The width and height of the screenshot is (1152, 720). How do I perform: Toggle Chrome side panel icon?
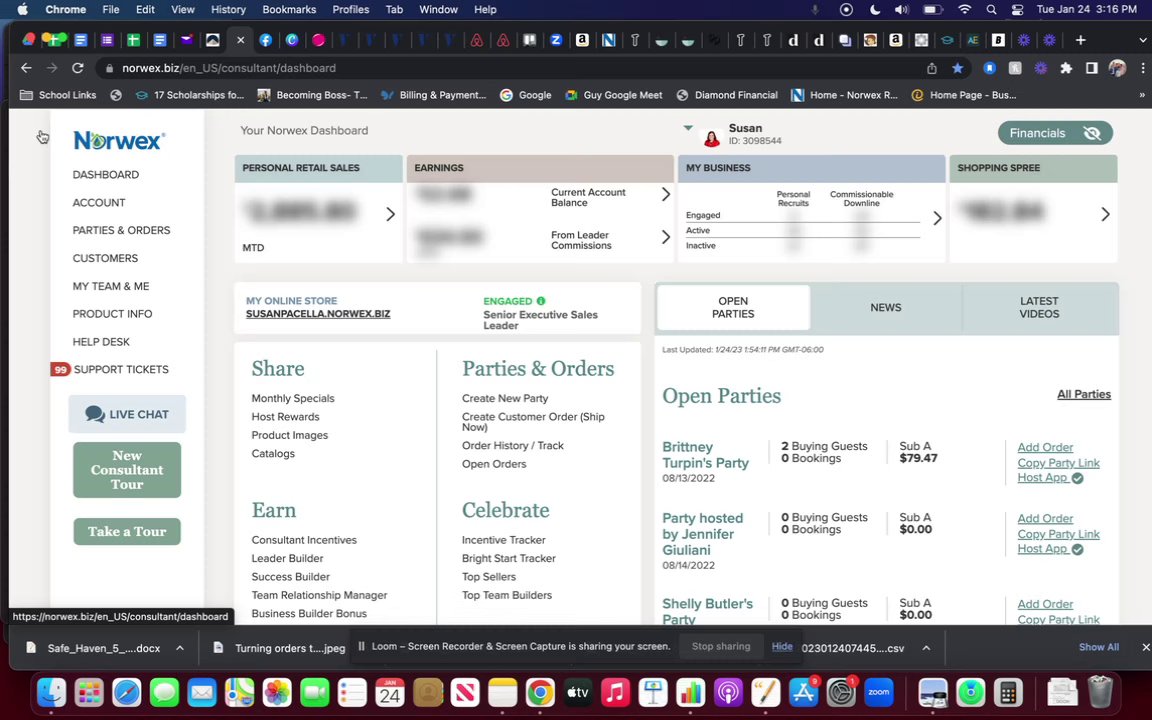click(1092, 68)
